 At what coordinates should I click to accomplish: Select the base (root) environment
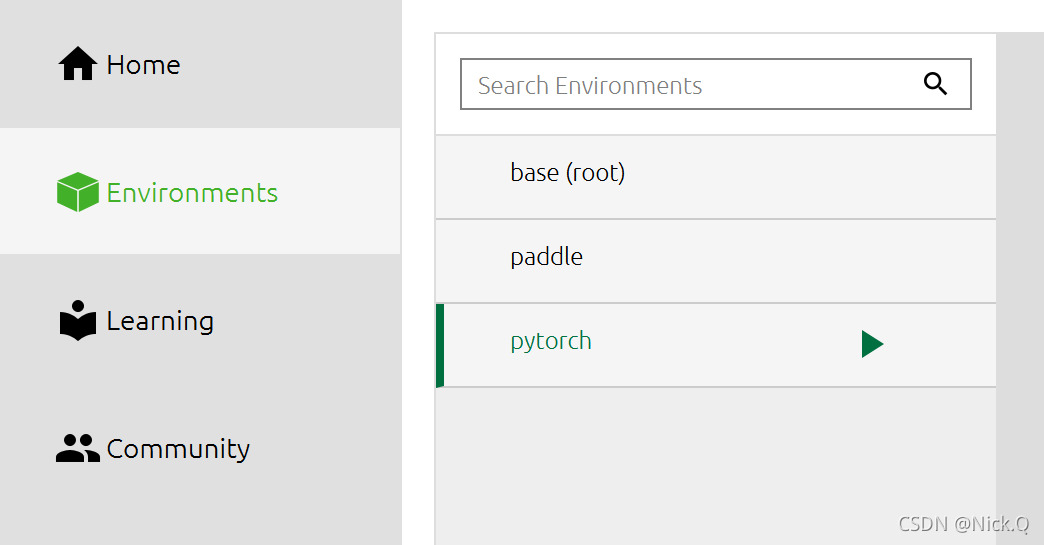coord(567,173)
